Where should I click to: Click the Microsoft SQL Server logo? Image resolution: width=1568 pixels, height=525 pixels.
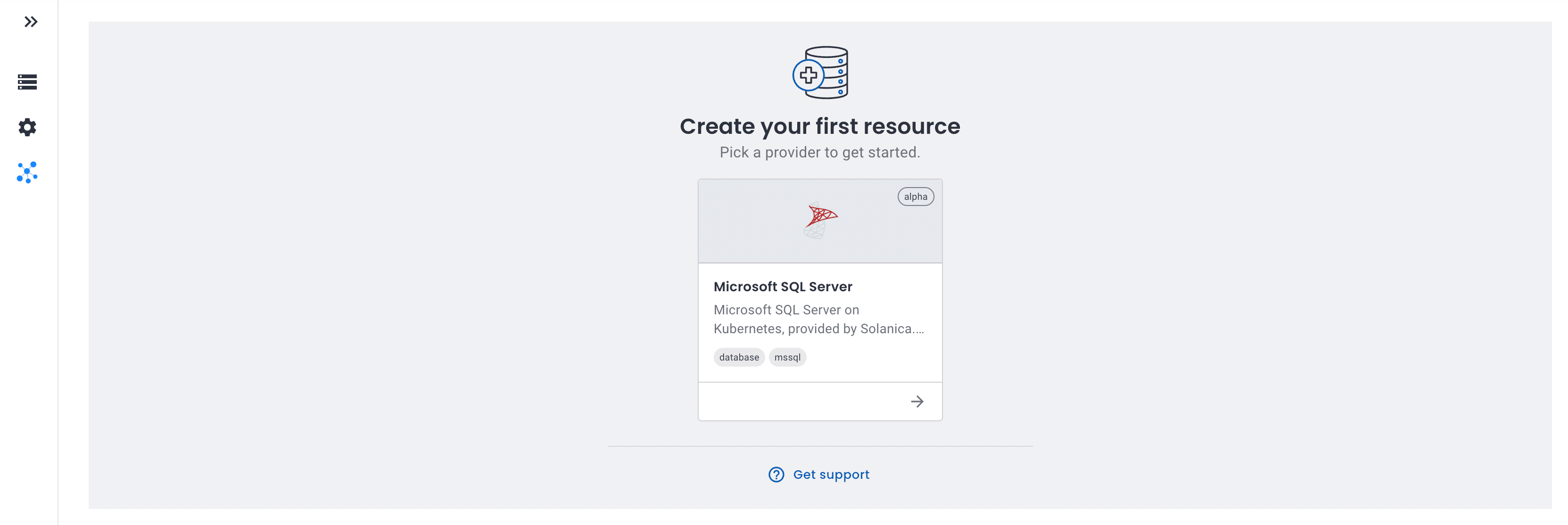pyautogui.click(x=820, y=220)
